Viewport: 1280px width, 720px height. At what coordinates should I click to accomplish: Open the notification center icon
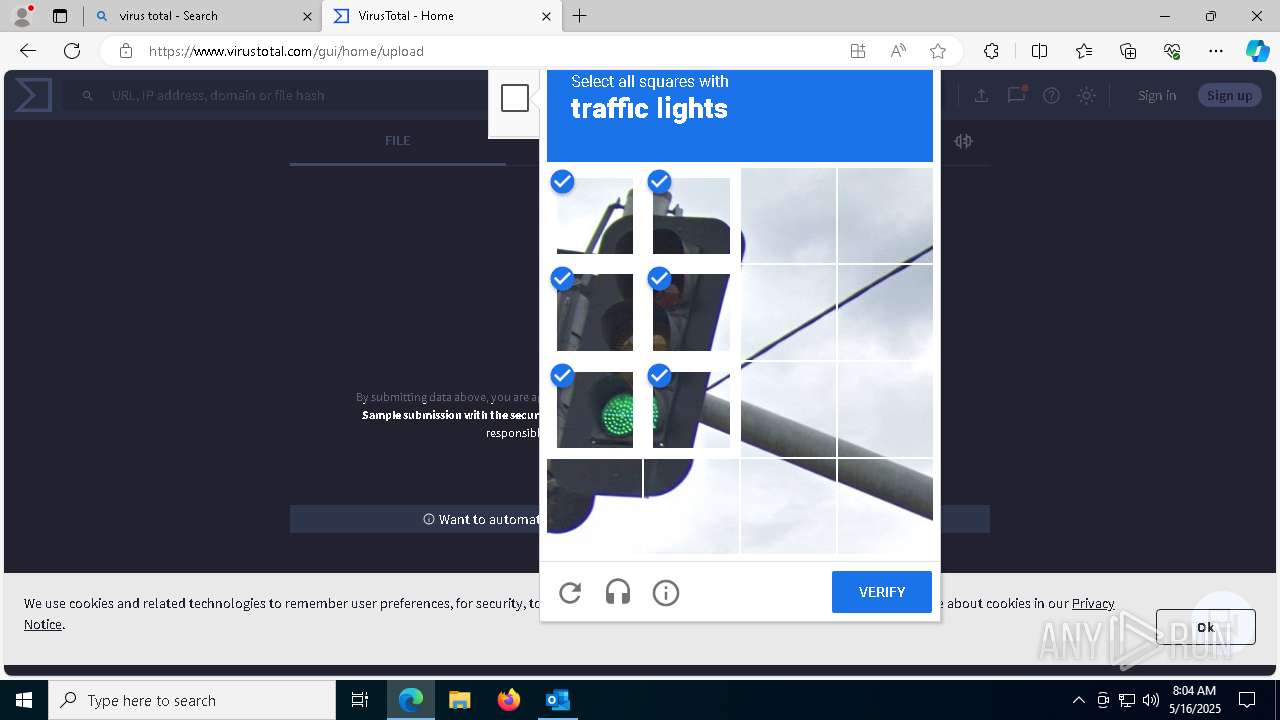coord(1248,700)
